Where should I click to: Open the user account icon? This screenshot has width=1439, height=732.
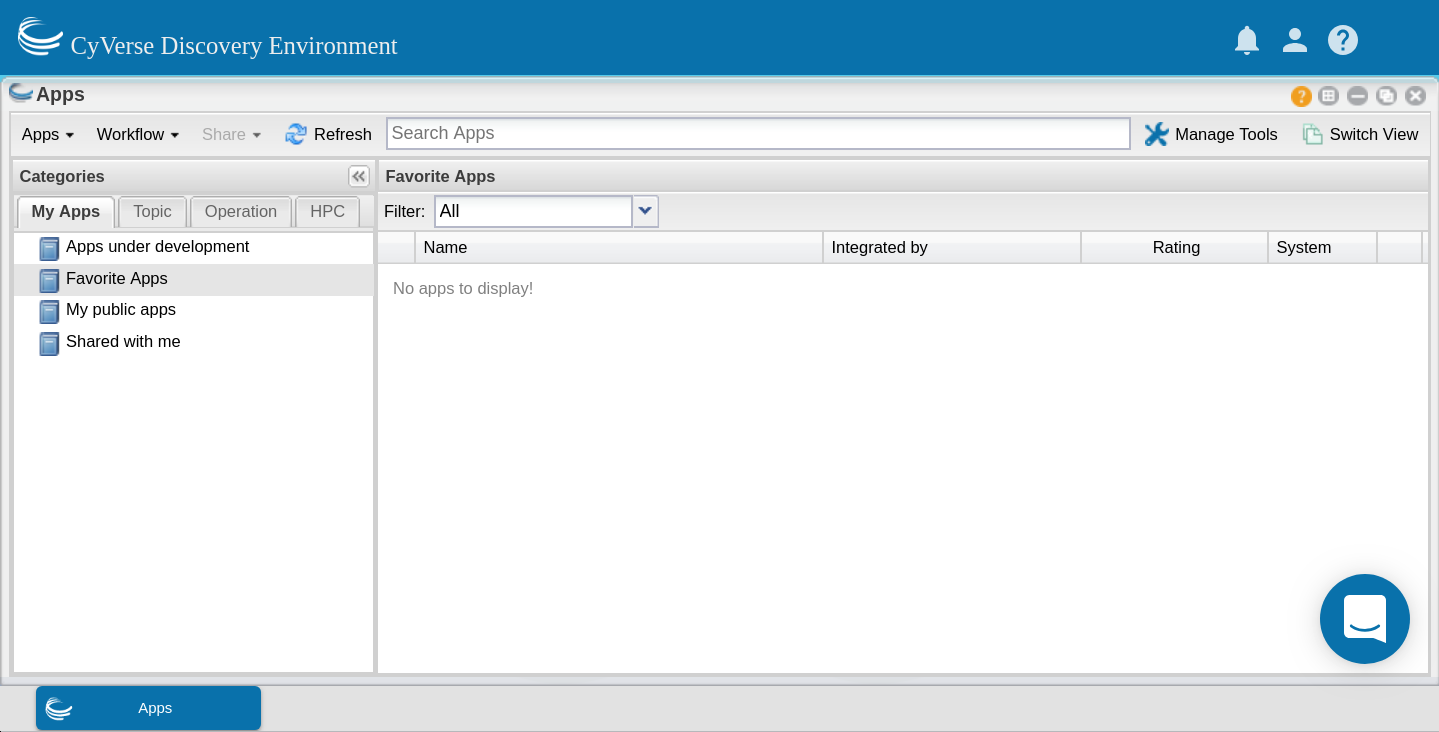click(1295, 40)
